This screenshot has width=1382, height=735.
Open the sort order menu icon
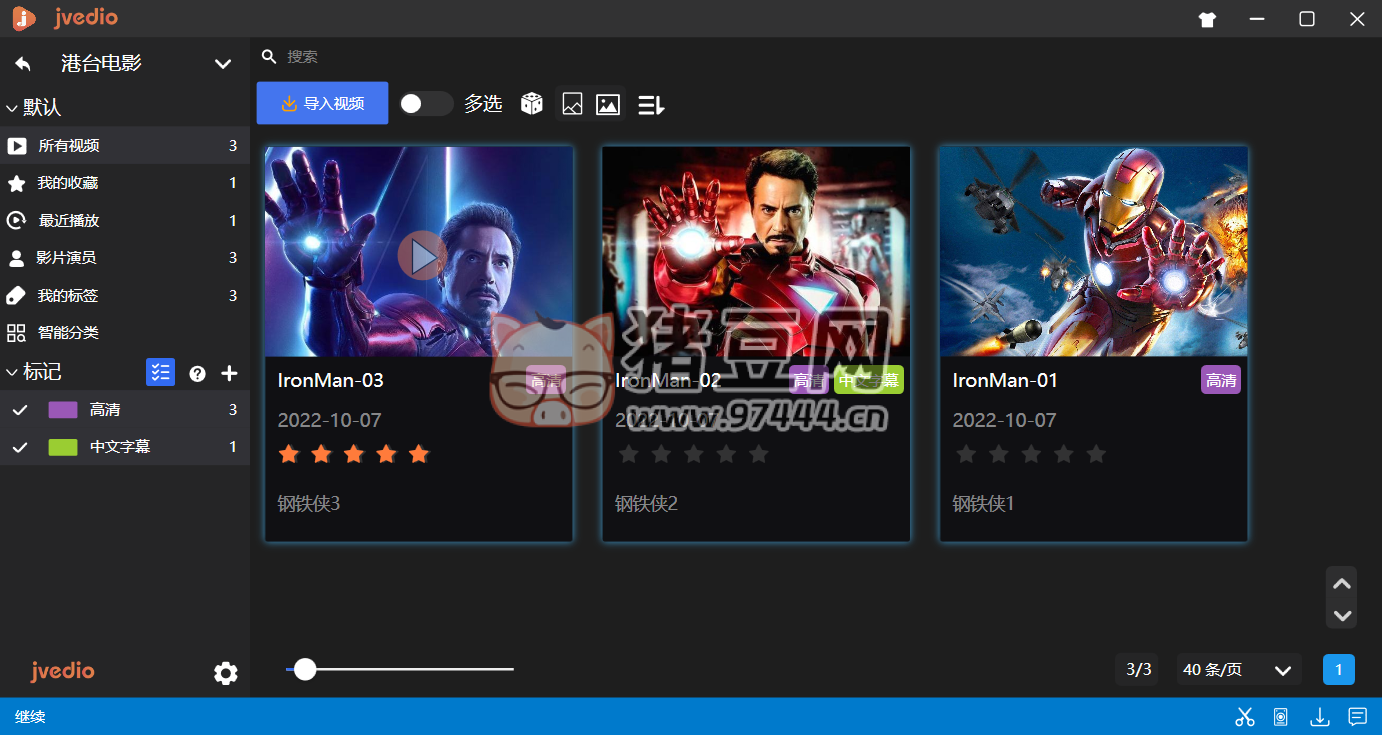651,104
